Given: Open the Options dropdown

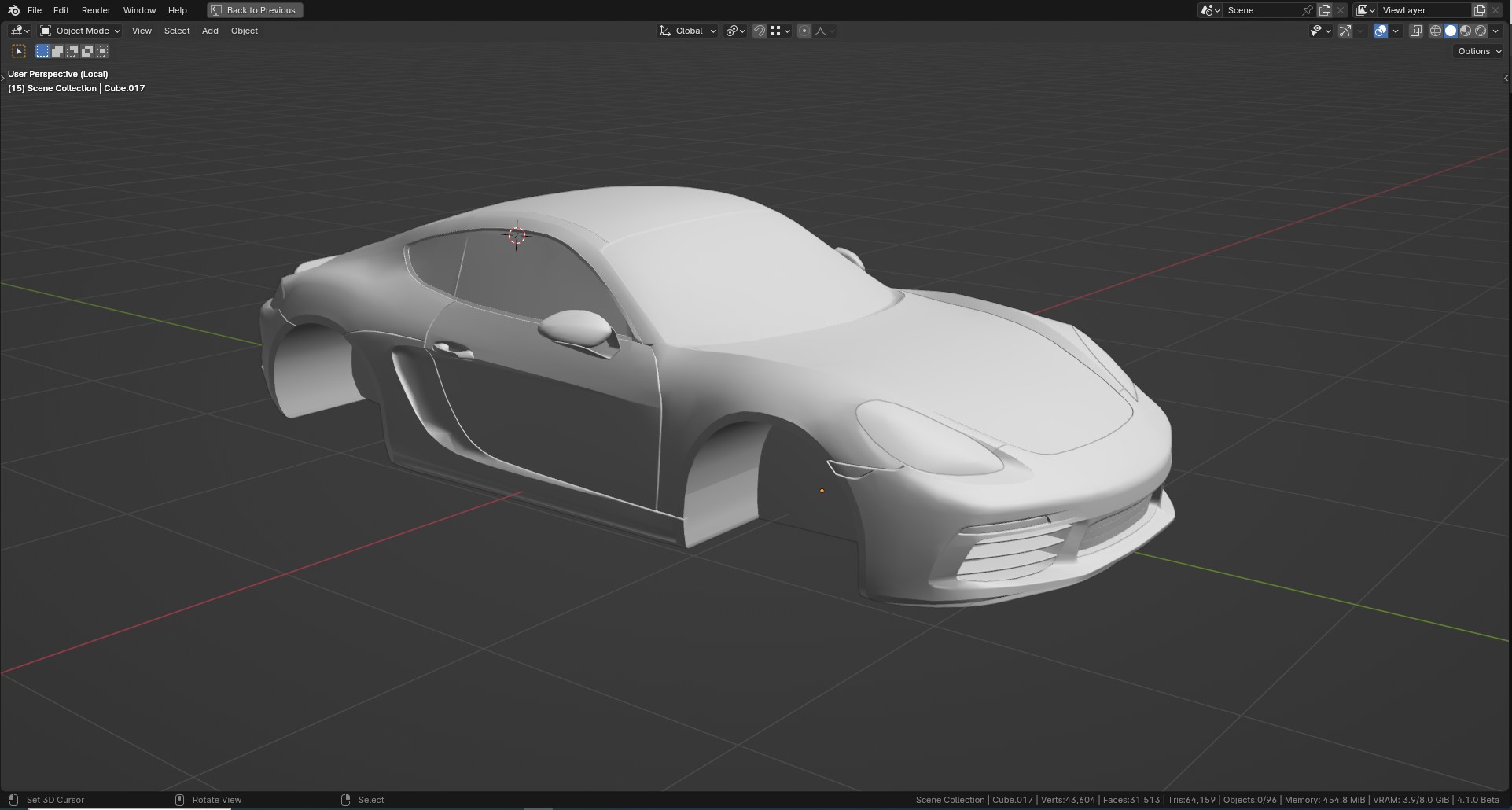Looking at the screenshot, I should click(1479, 51).
